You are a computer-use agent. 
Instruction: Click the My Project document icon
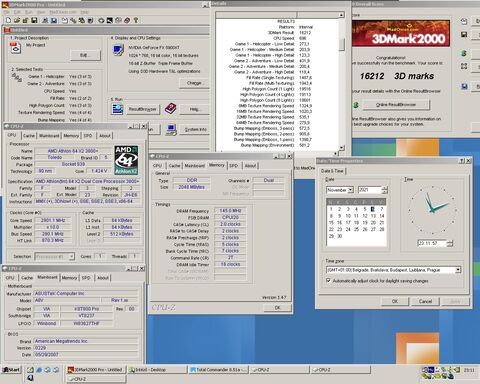[x=15, y=49]
